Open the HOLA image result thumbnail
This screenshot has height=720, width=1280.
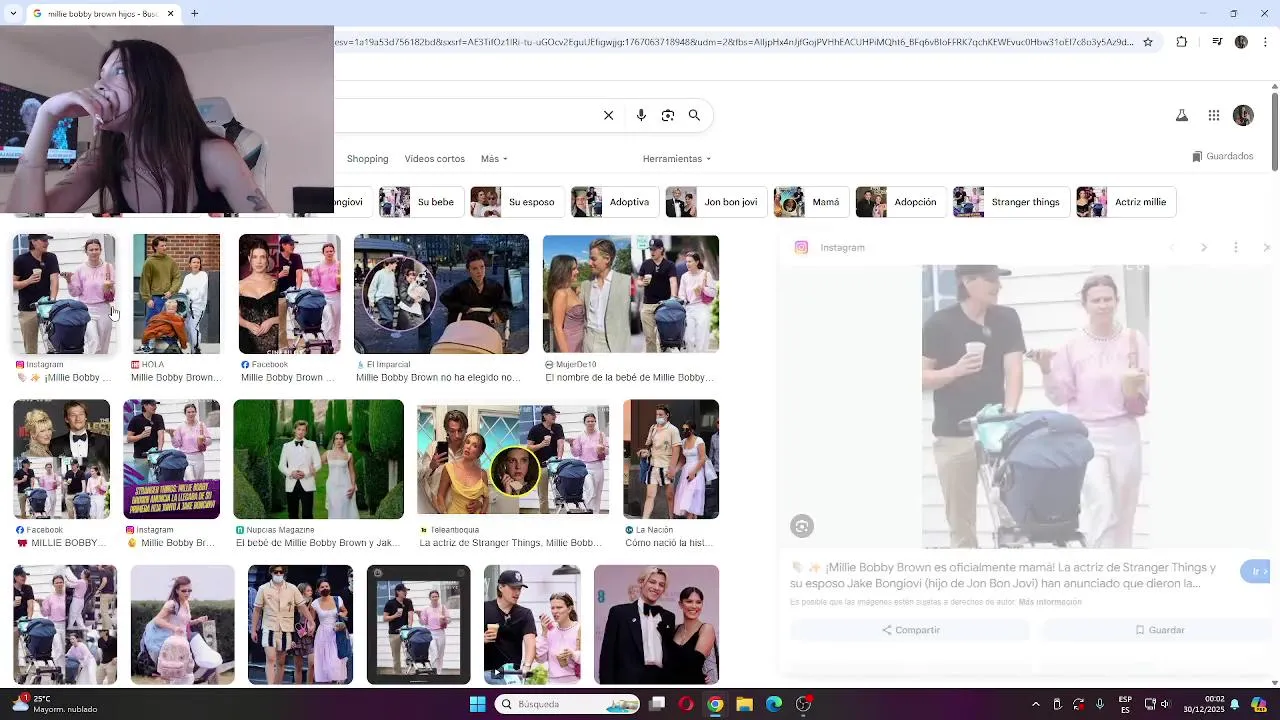click(176, 294)
